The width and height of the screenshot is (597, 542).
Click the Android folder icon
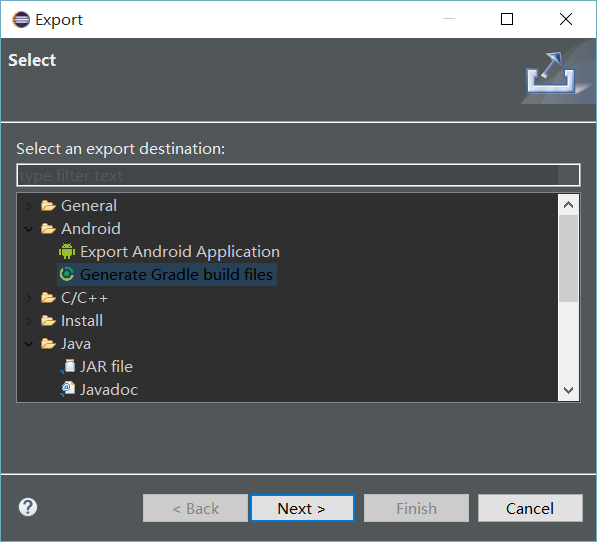click(x=48, y=229)
